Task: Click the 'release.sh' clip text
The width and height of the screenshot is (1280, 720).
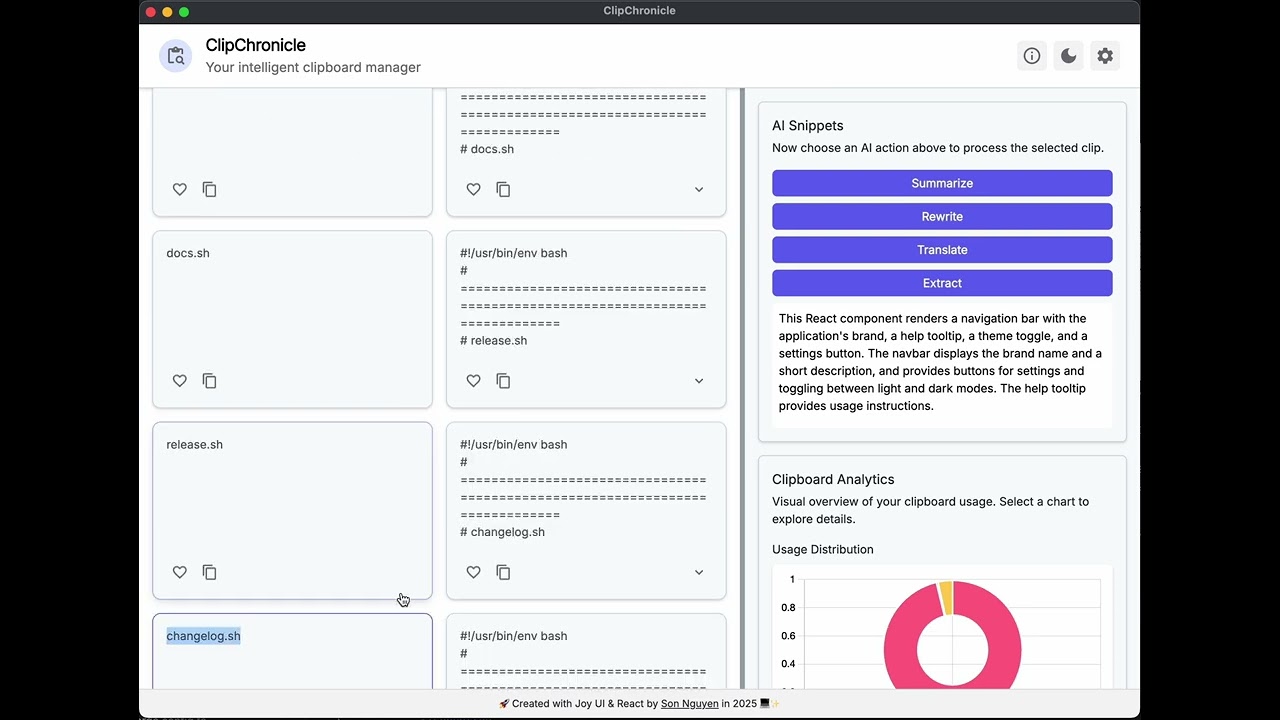Action: tap(194, 445)
